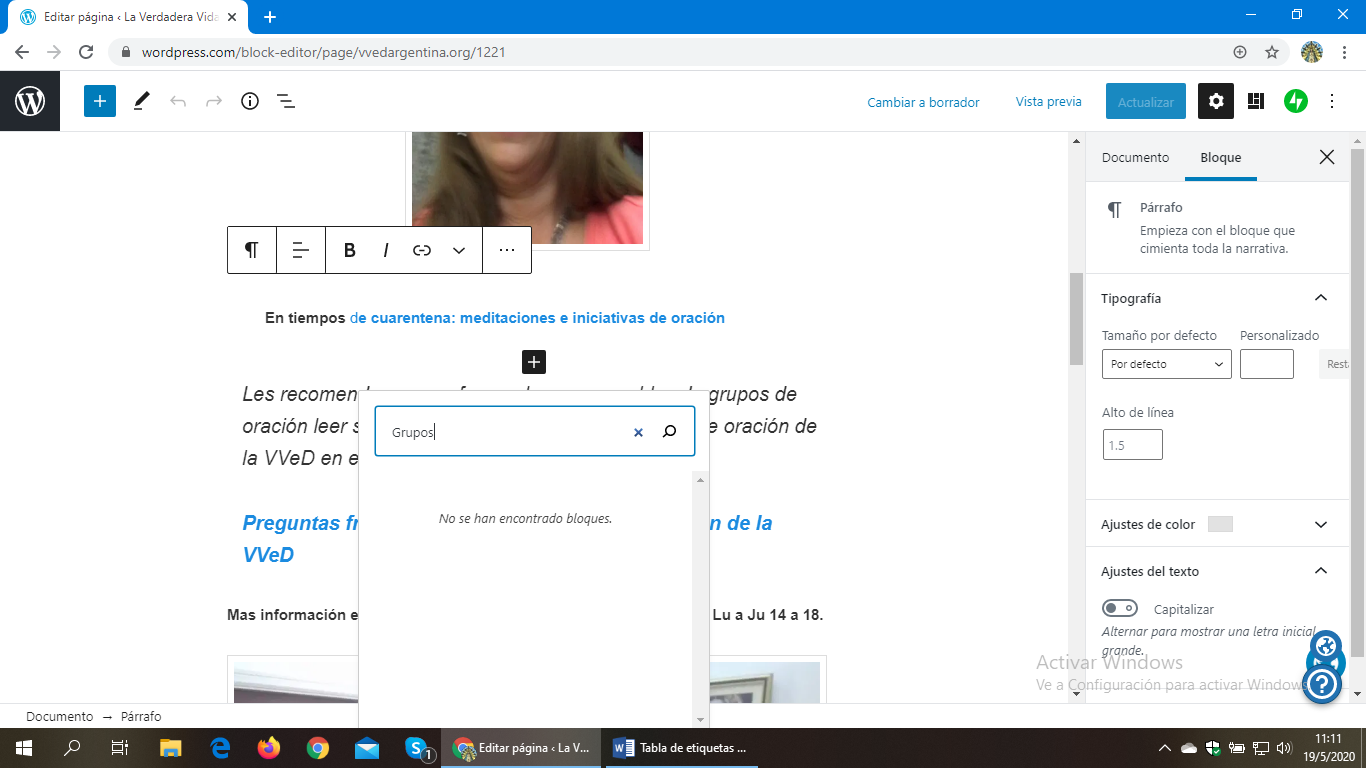Viewport: 1366px width, 768px height.
Task: Select the Bloque tab
Action: coord(1220,157)
